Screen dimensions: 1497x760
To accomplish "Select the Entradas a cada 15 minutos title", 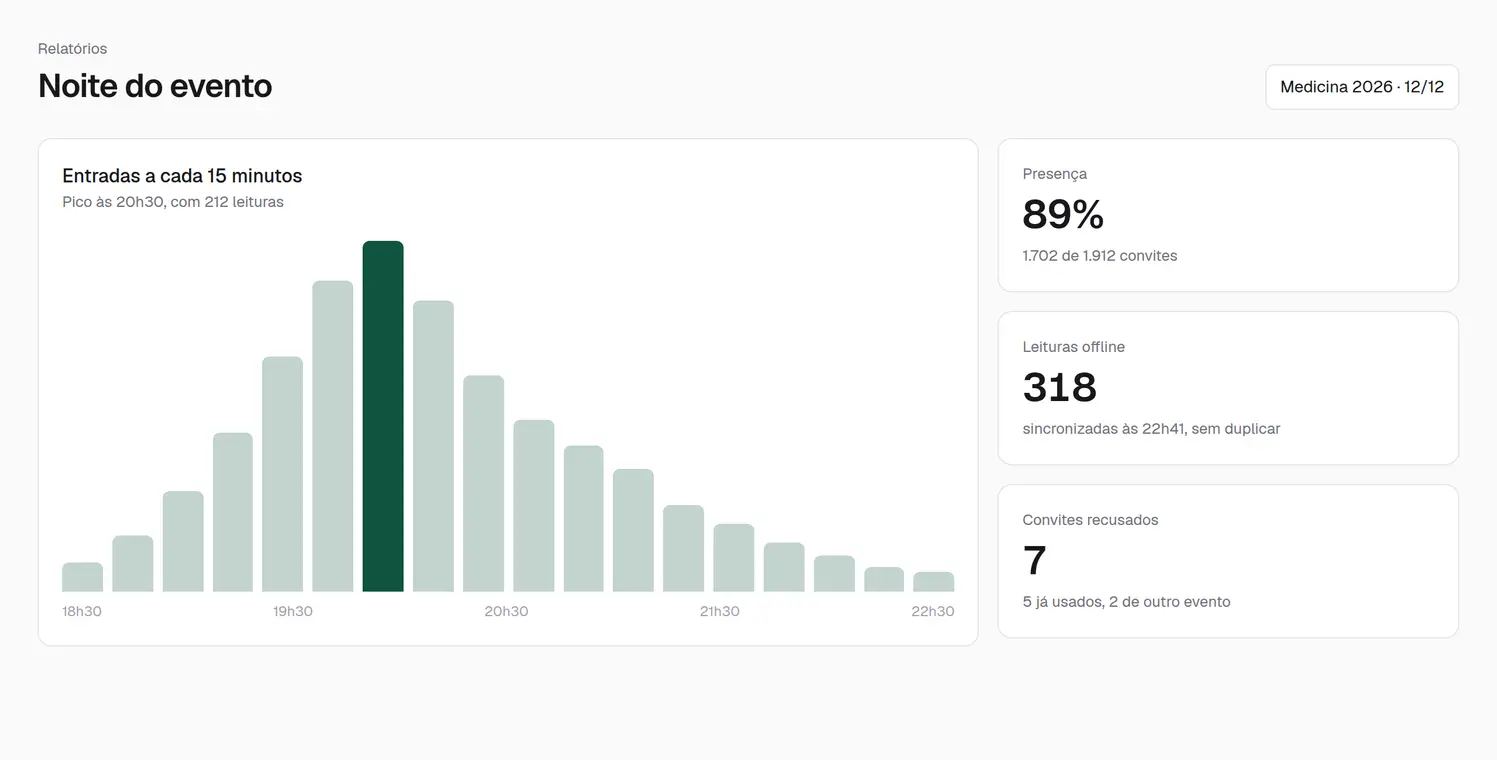I will tap(182, 176).
